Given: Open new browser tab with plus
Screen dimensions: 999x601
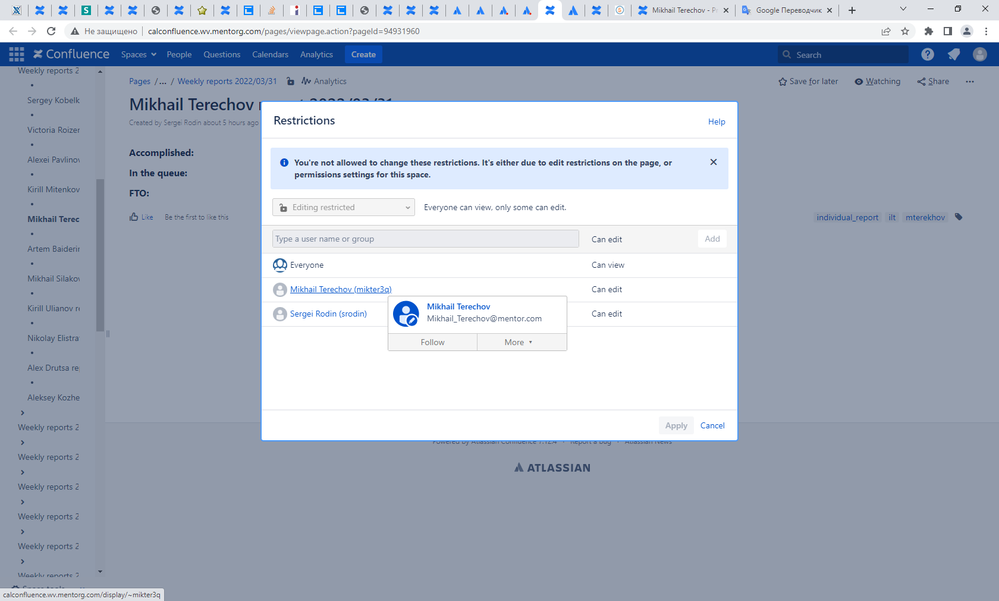Looking at the screenshot, I should [852, 10].
